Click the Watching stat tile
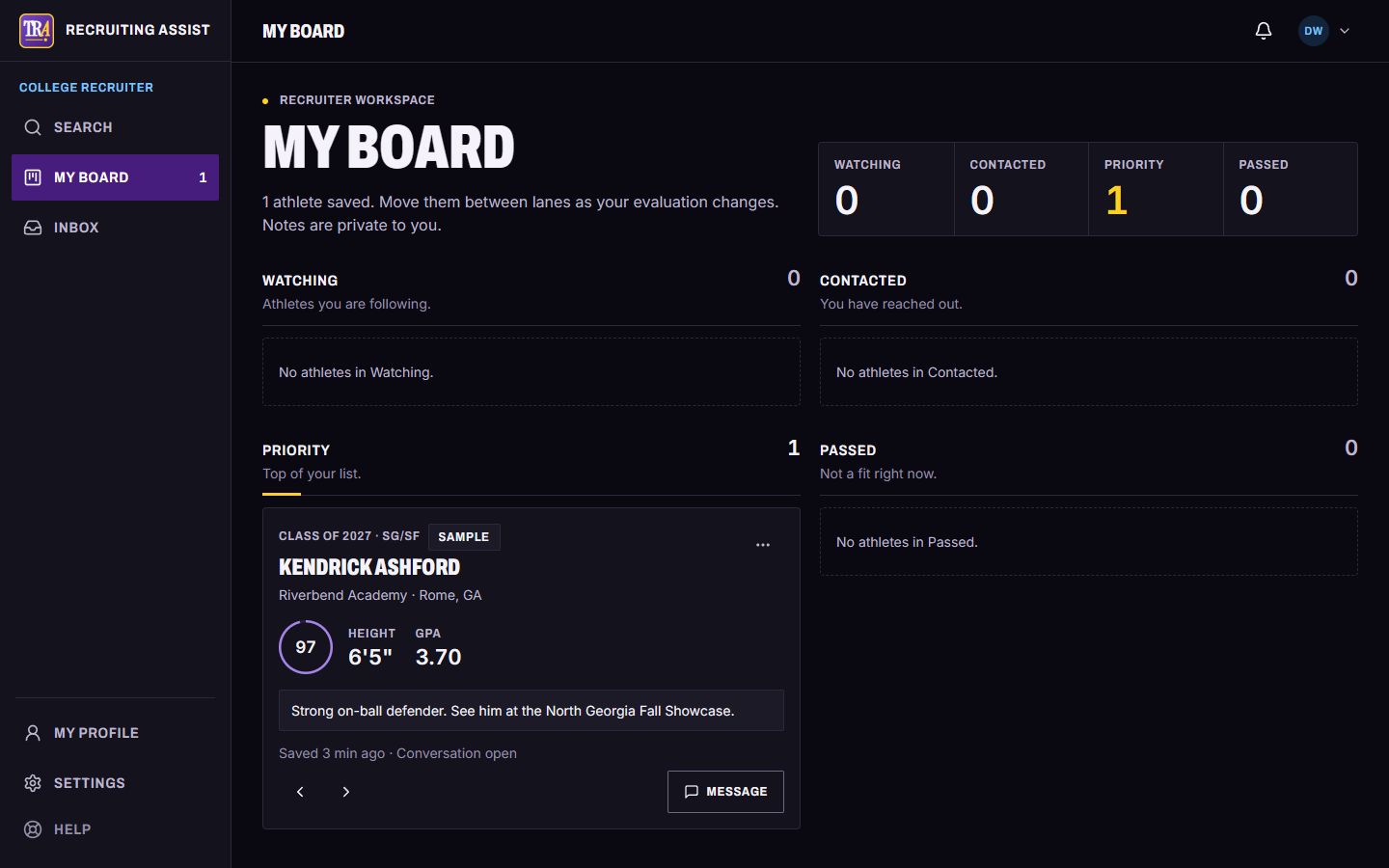This screenshot has width=1389, height=868. click(886, 189)
